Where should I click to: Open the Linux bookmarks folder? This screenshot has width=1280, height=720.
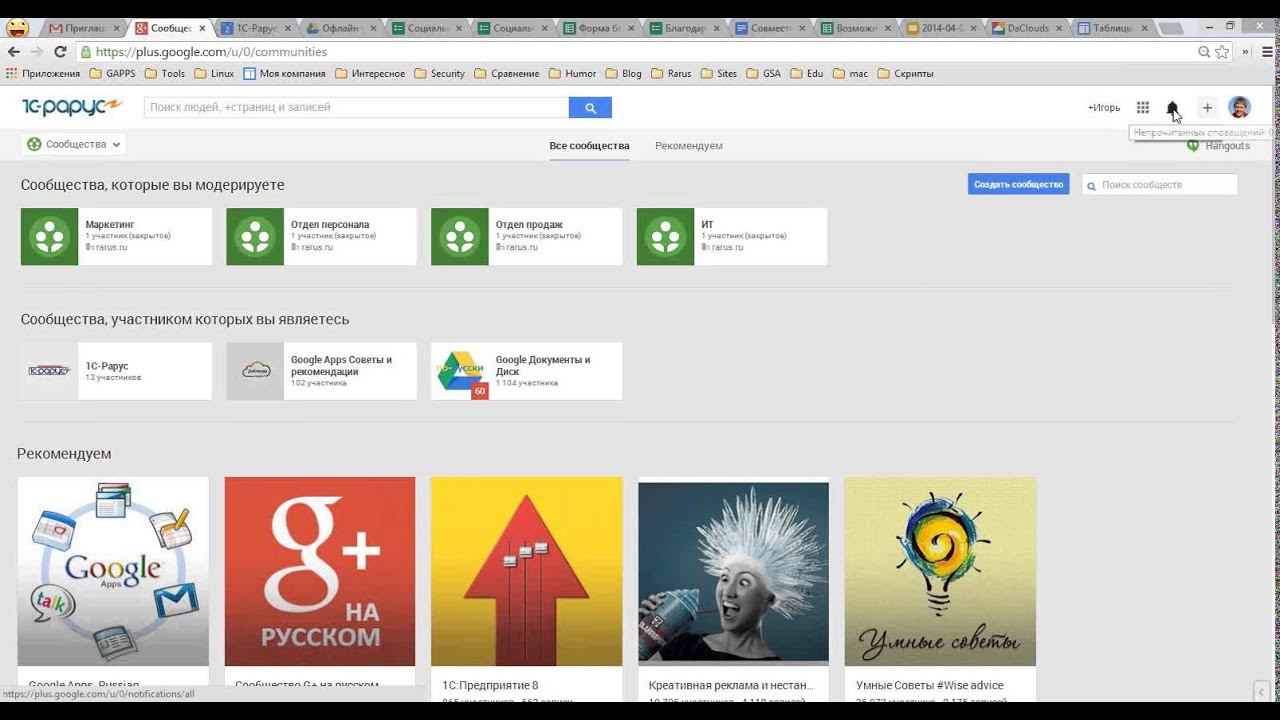[x=214, y=73]
